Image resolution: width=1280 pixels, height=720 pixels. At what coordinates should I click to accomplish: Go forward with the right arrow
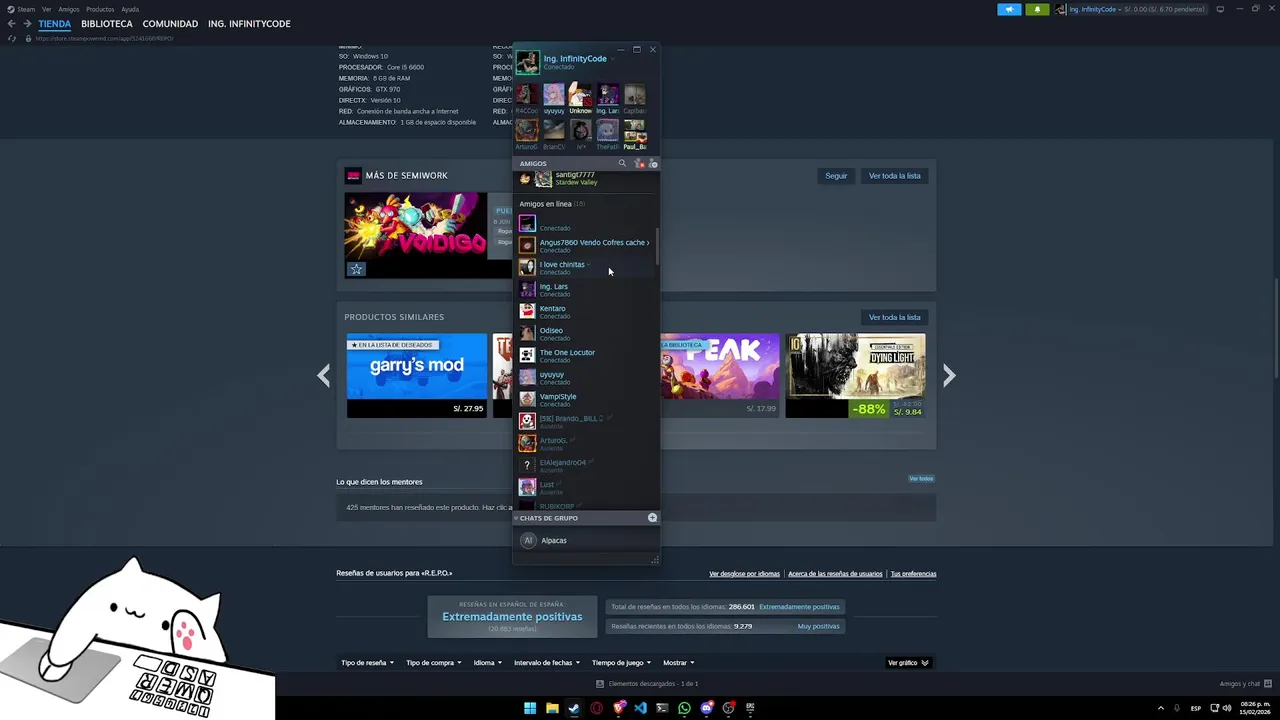27,24
